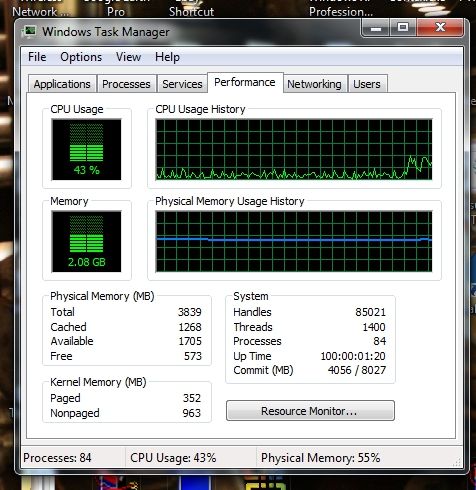
Task: Click the Up Time label
Action: (252, 356)
